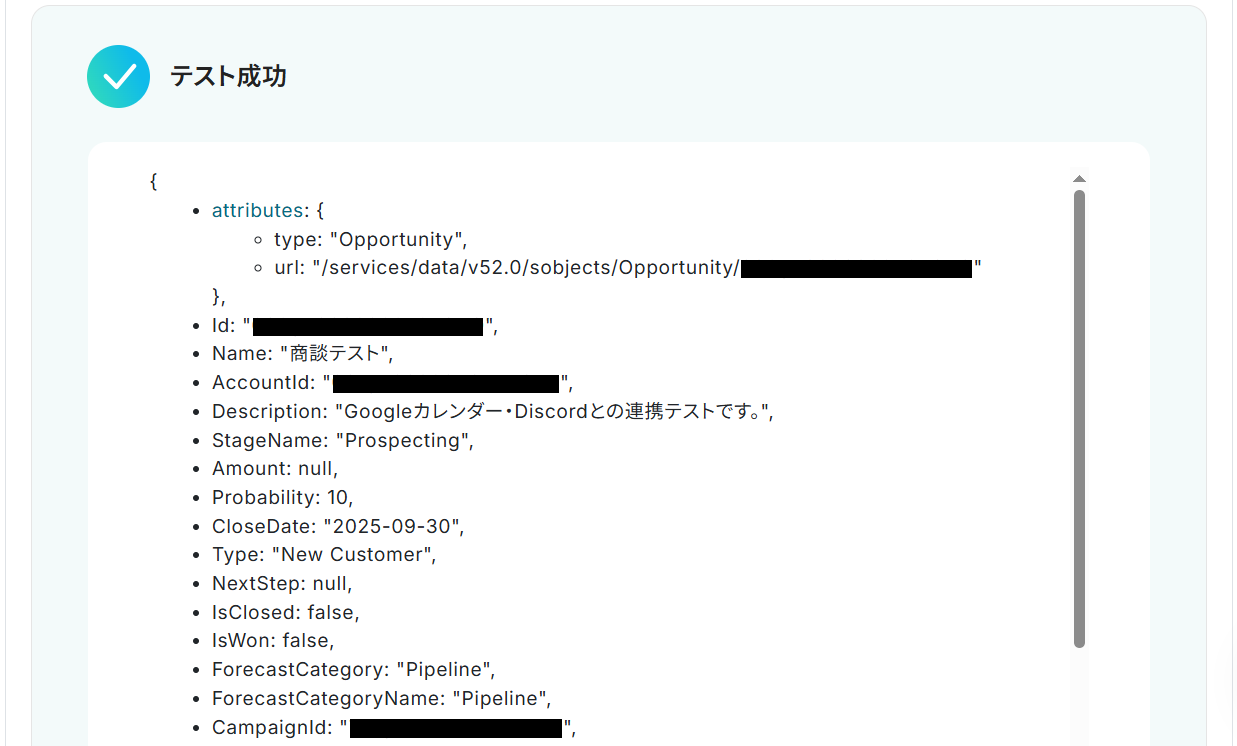The width and height of the screenshot is (1237, 746).
Task: Click the テスト成功 heading text
Action: pyautogui.click(x=228, y=77)
